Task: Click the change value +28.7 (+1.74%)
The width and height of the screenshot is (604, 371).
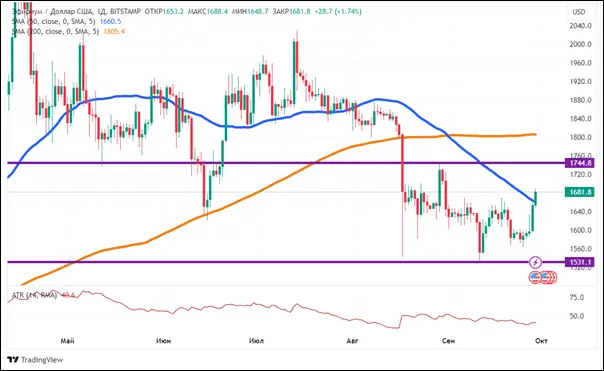Action: pos(338,12)
